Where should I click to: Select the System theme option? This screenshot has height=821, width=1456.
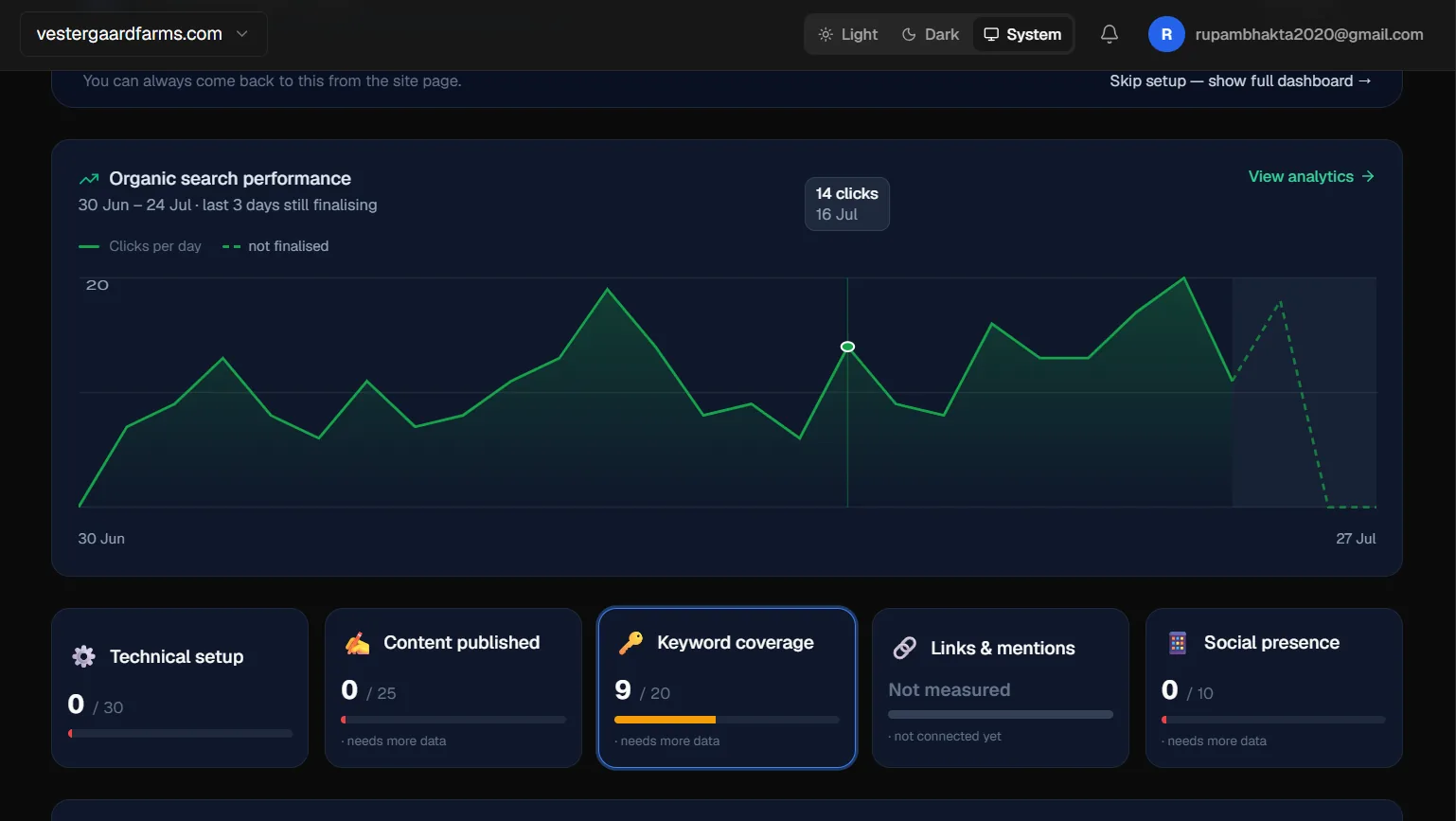1022,34
